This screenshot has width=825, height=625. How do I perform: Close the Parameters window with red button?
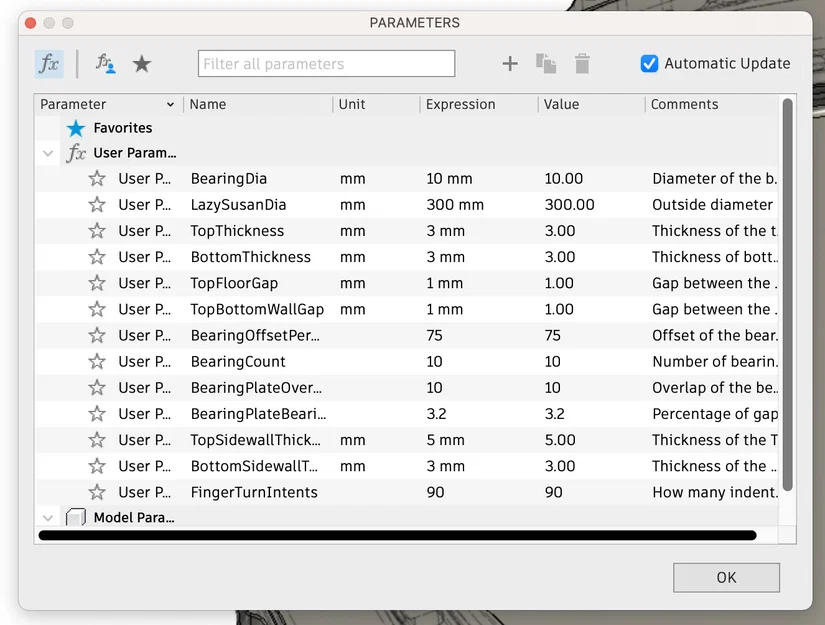pos(31,23)
